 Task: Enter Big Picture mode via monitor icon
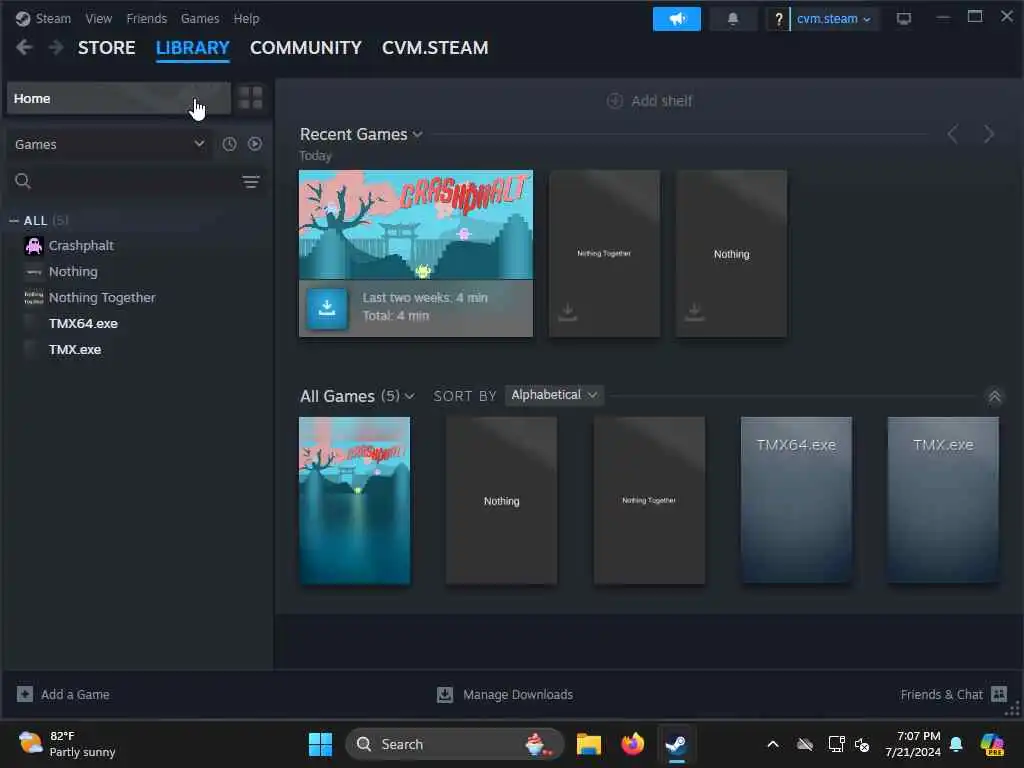coord(904,18)
